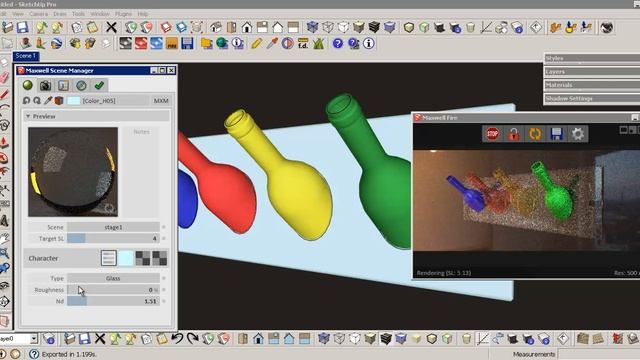Image resolution: width=640 pixels, height=360 pixels.
Task: Open the framed picture tab in Scene Manager
Action: (x=63, y=85)
